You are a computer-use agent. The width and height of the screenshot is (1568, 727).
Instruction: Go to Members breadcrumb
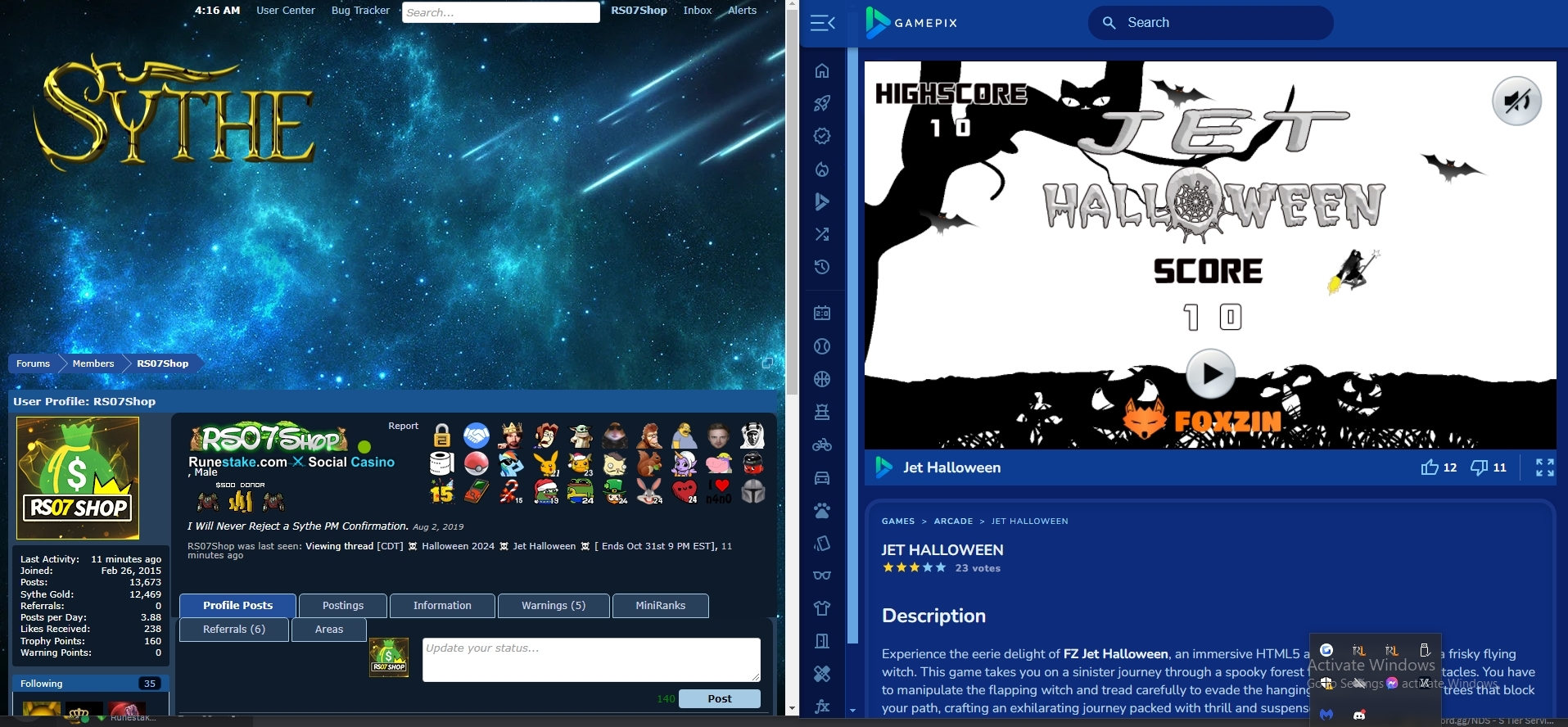pyautogui.click(x=93, y=363)
